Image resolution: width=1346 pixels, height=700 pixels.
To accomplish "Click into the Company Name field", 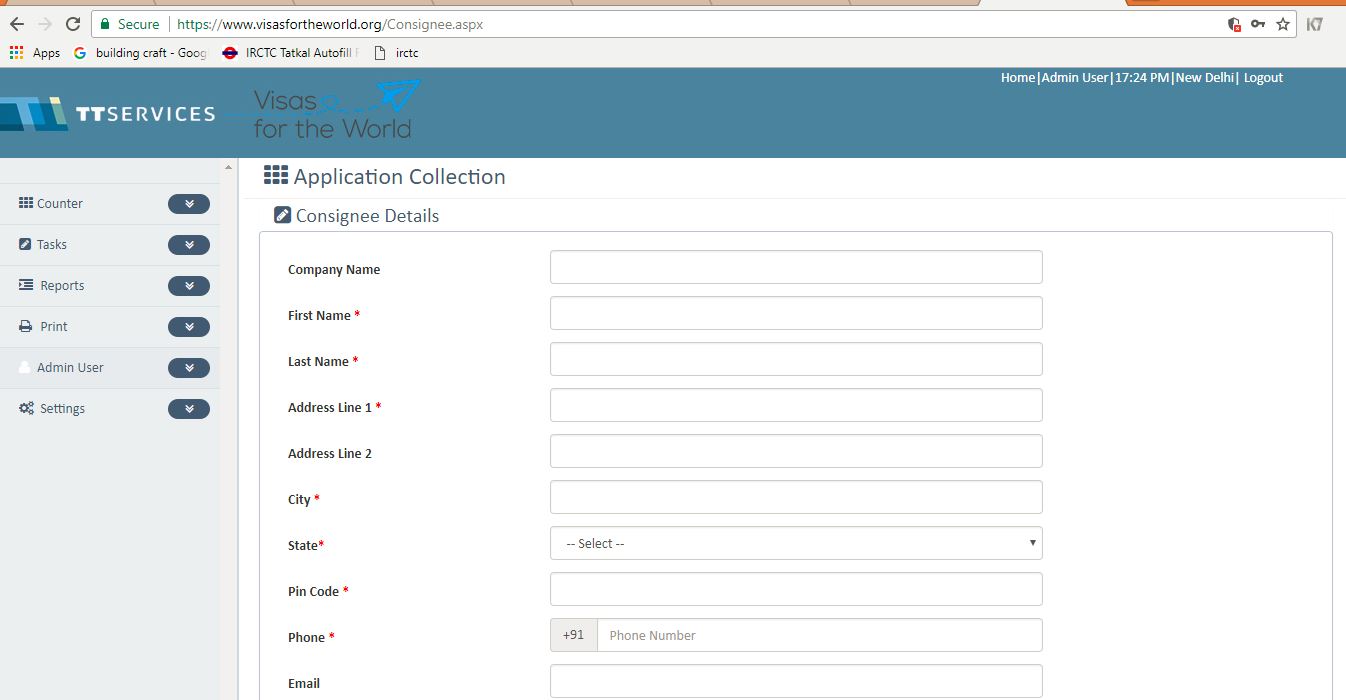I will pos(796,268).
